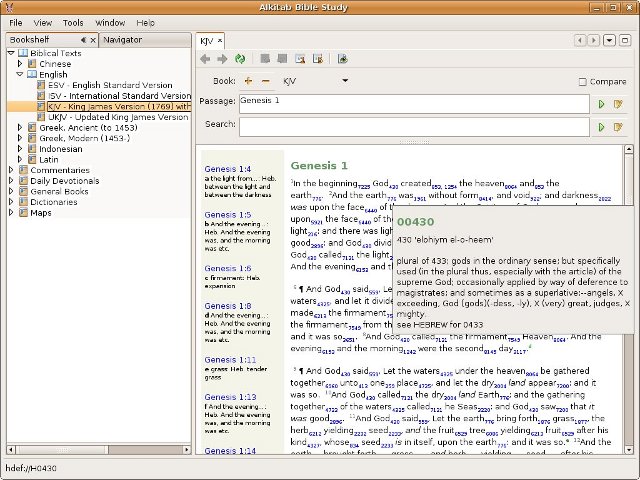This screenshot has height=480, width=640.
Task: Select UKJV - Updated King James Version
Action: point(118,117)
